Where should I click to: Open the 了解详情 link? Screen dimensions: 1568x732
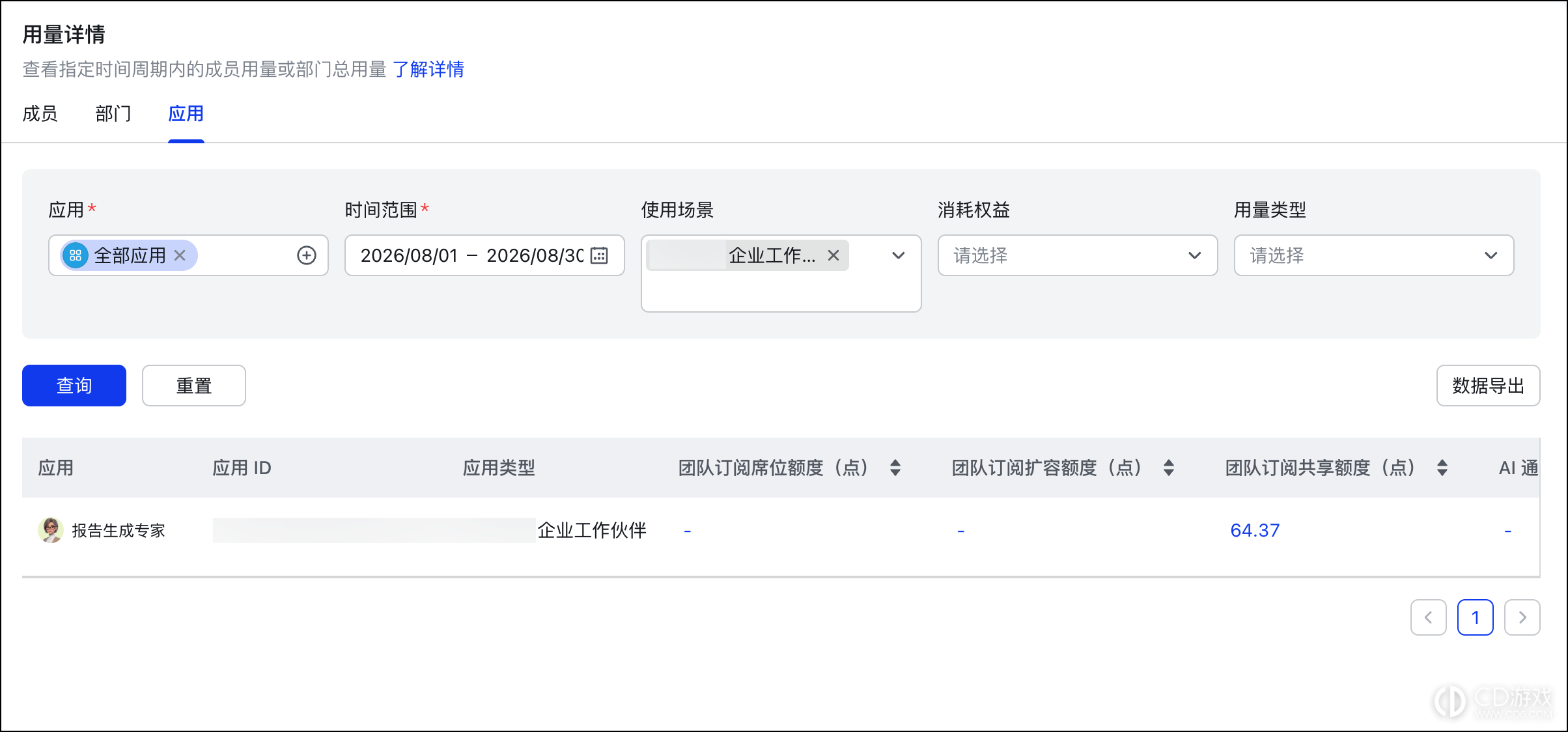428,69
